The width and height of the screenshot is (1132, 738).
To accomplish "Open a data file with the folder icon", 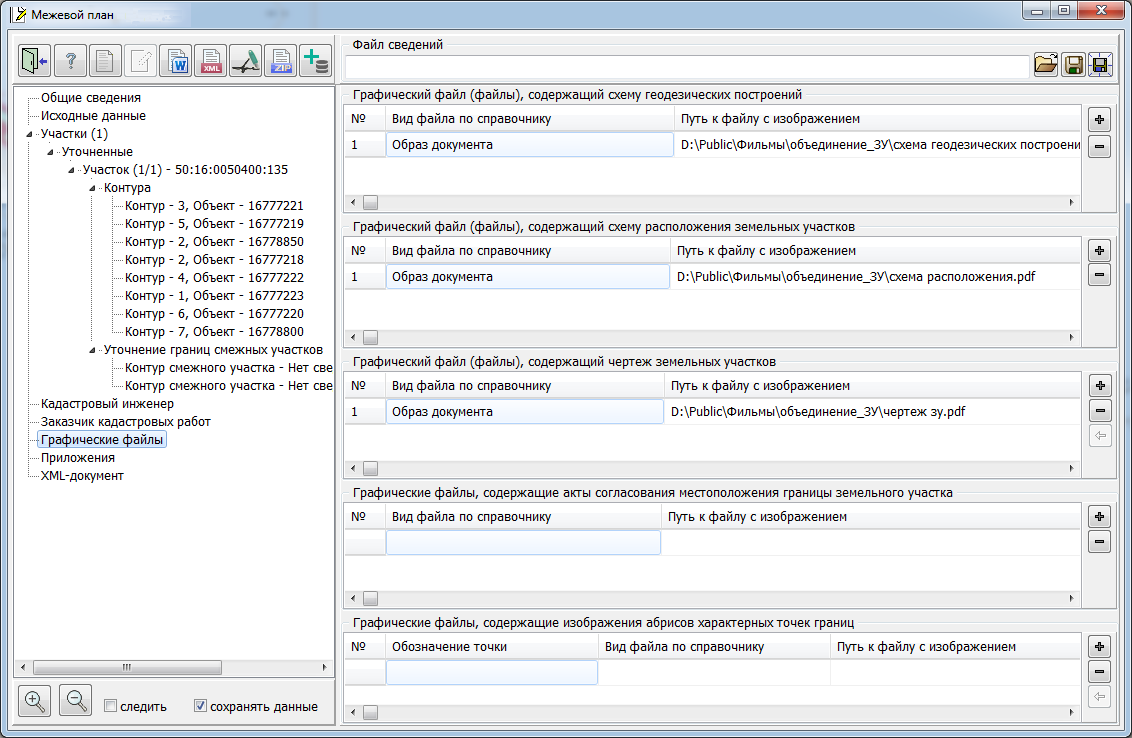I will click(1045, 65).
